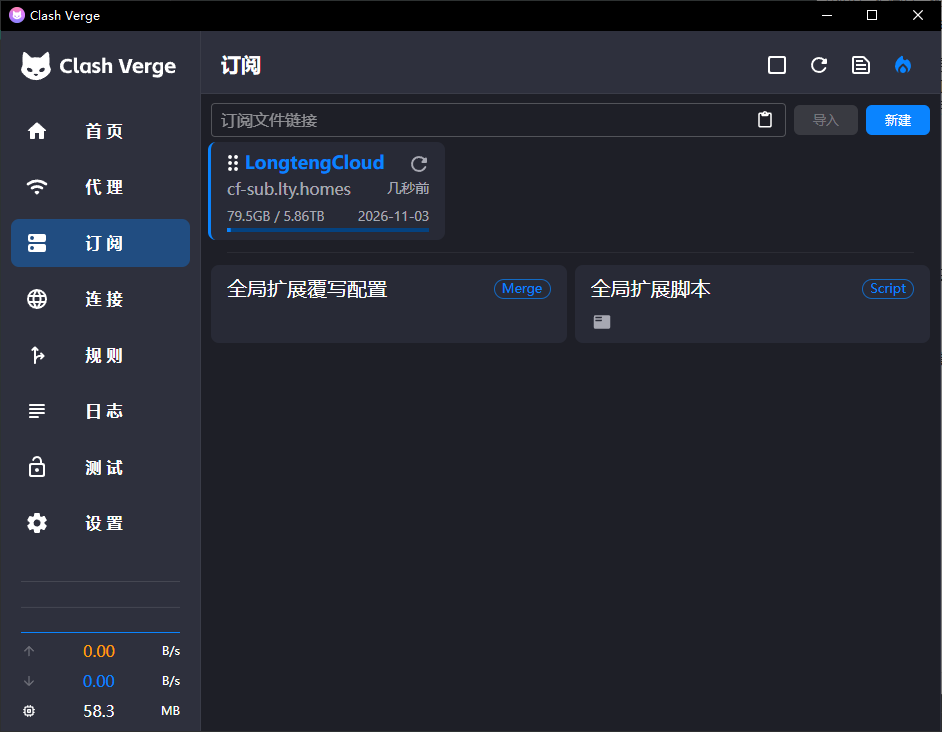Click the Clash Verge title bar icon

pos(17,15)
